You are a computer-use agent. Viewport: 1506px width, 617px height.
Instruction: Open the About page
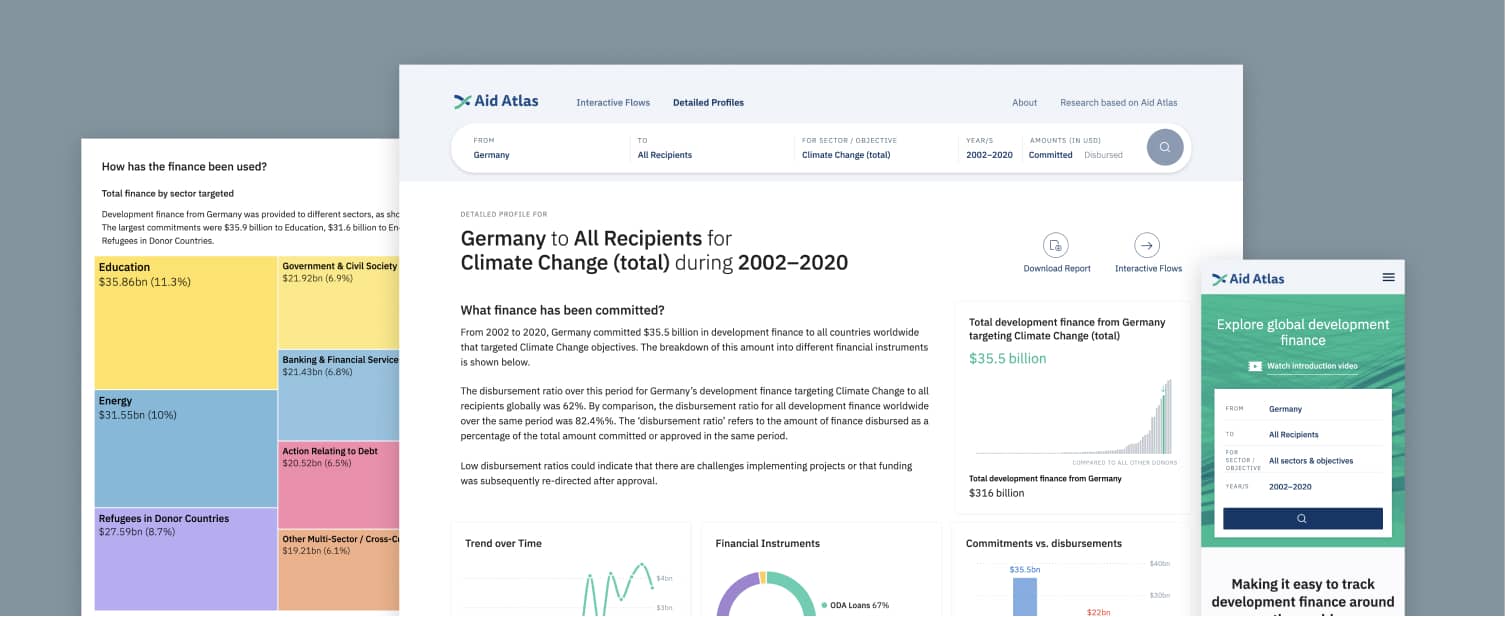coord(1024,102)
